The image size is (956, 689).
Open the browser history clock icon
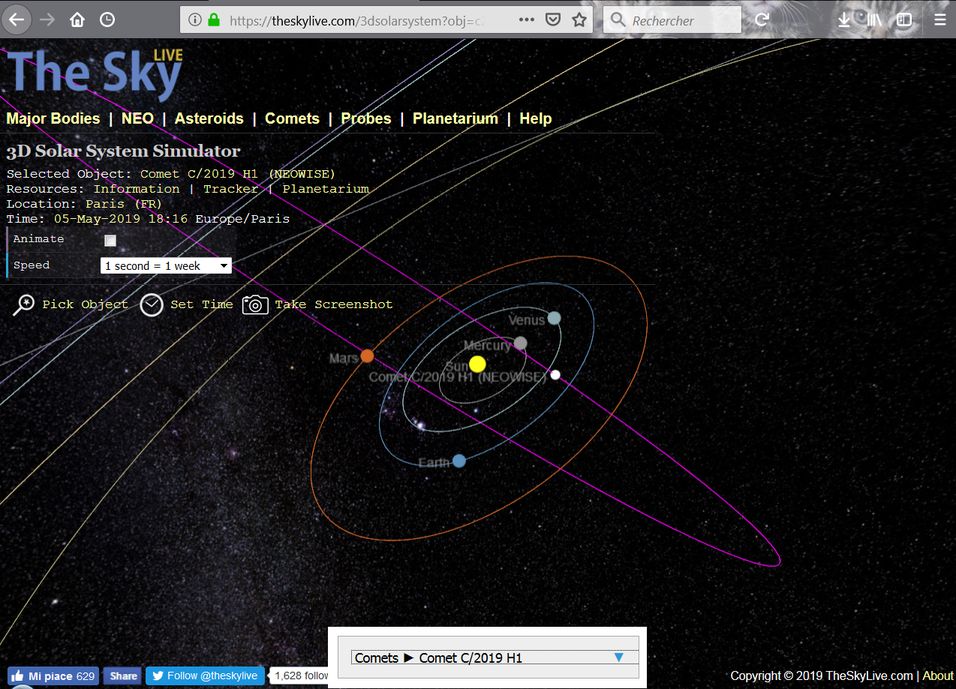(x=106, y=20)
